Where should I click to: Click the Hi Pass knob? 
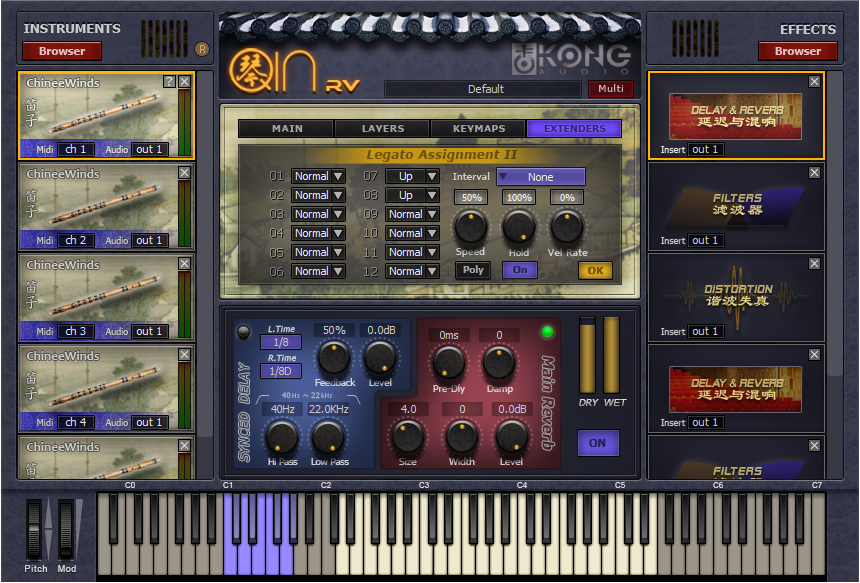click(282, 438)
